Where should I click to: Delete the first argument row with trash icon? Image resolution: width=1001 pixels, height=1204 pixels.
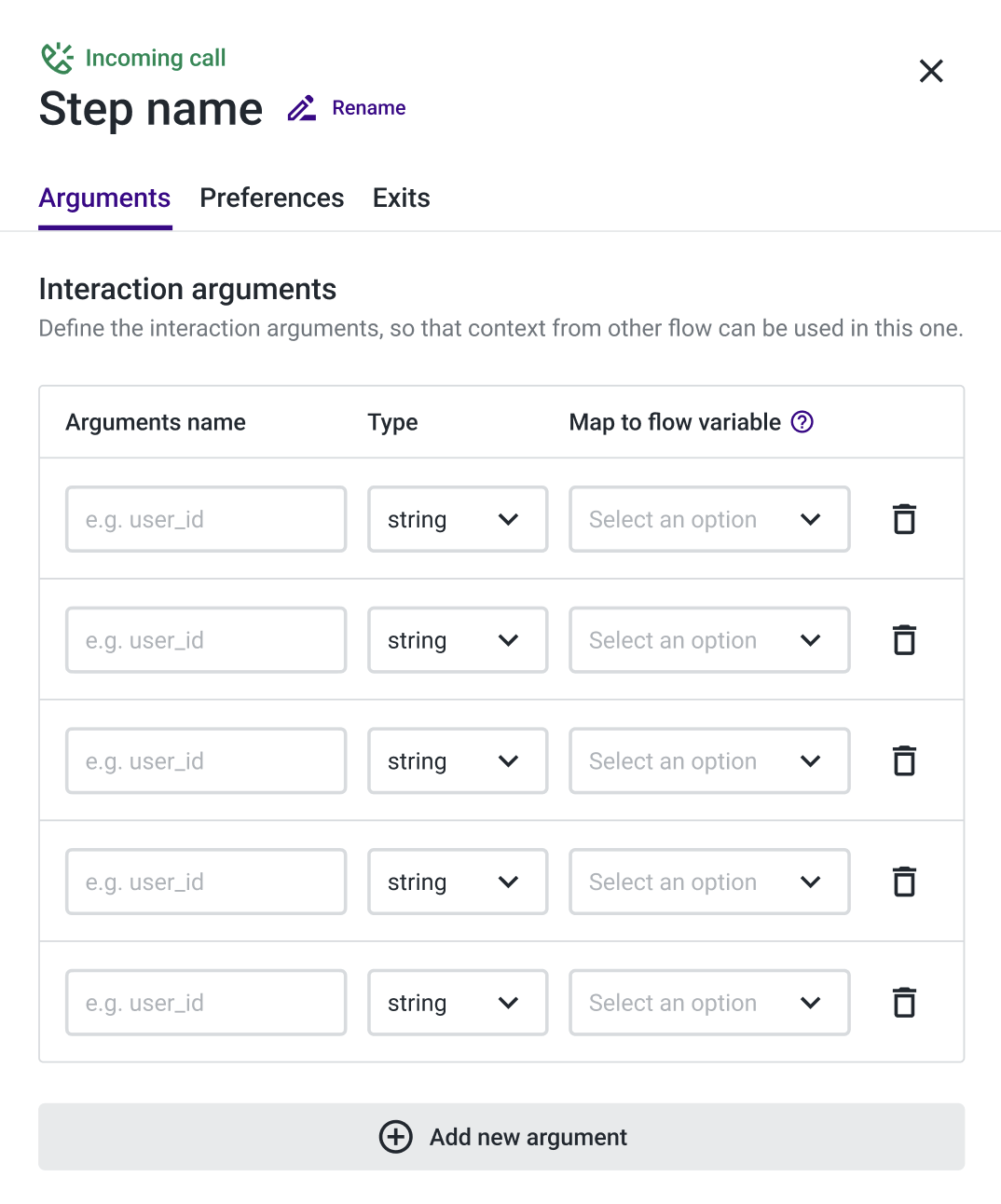904,519
